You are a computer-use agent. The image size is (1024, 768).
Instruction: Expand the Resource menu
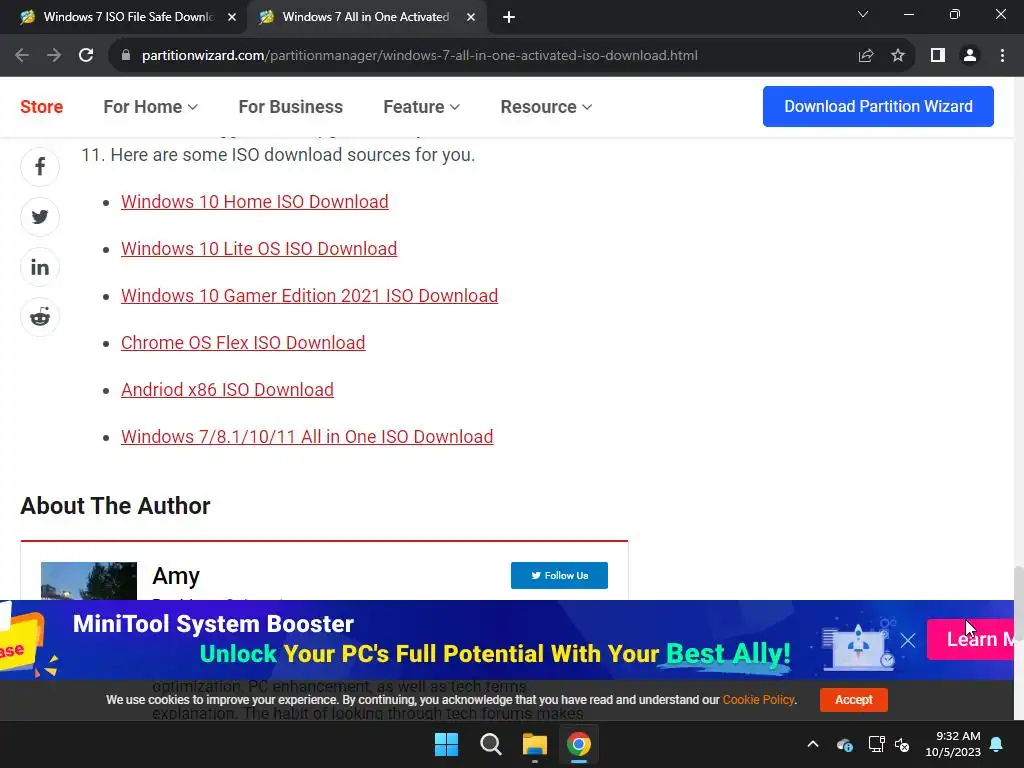pyautogui.click(x=546, y=106)
